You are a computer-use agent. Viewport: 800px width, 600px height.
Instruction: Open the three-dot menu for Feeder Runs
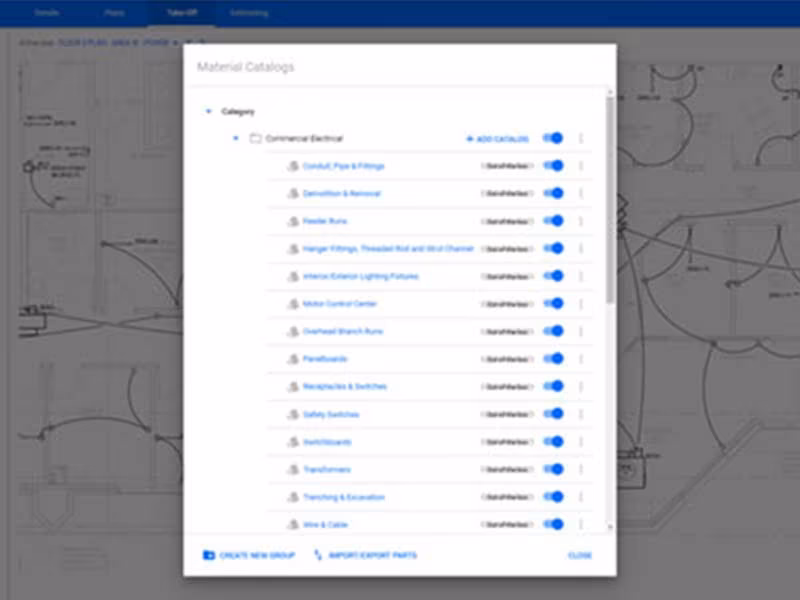point(581,221)
